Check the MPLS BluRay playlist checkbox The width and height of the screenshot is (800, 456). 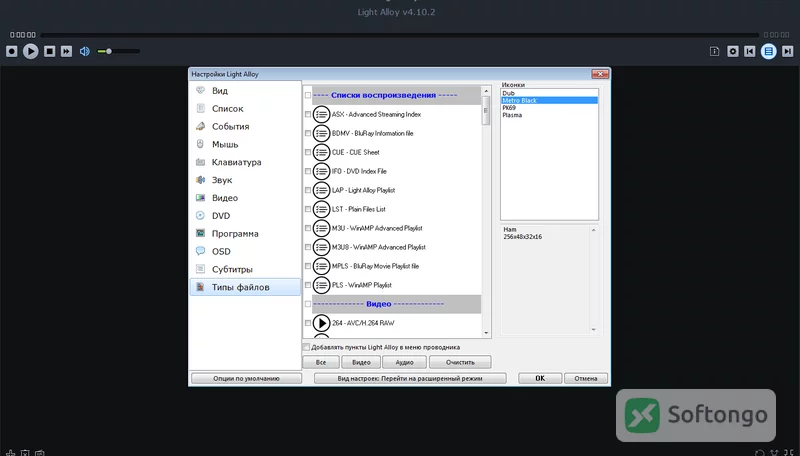pyautogui.click(x=308, y=266)
